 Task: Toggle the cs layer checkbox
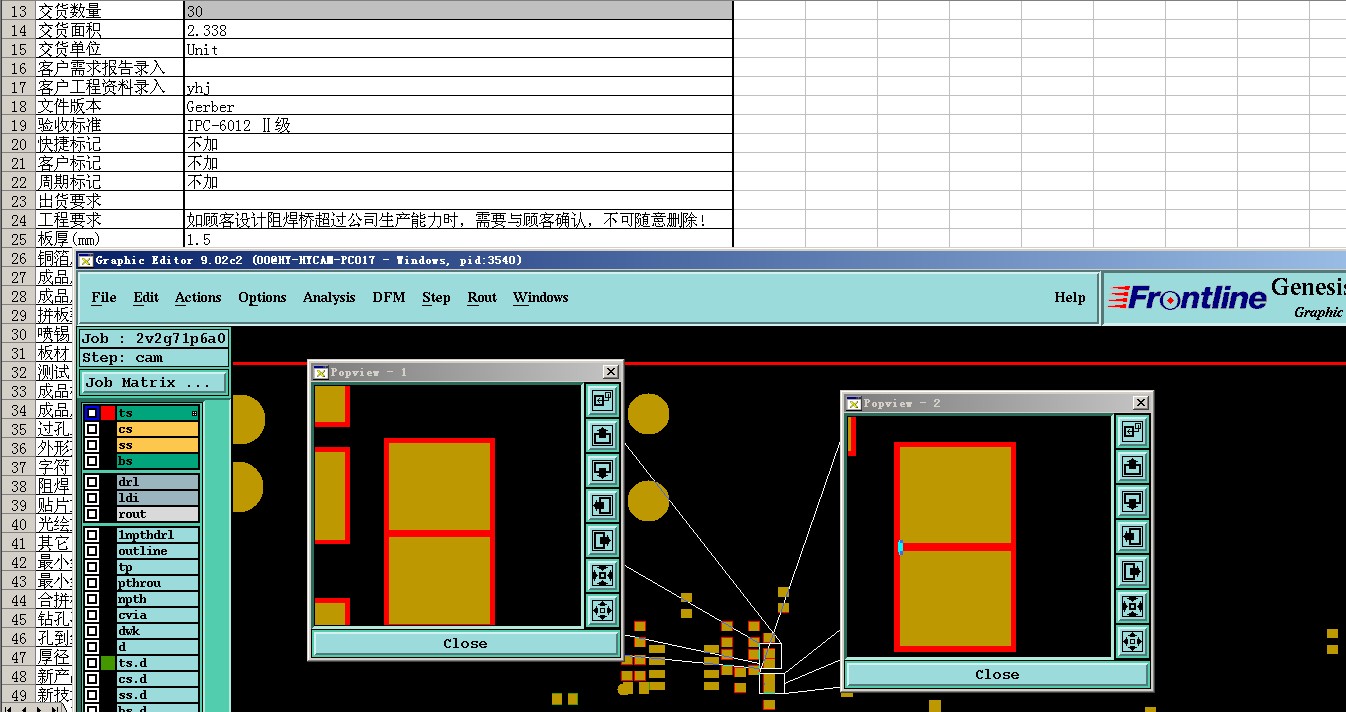[x=91, y=429]
